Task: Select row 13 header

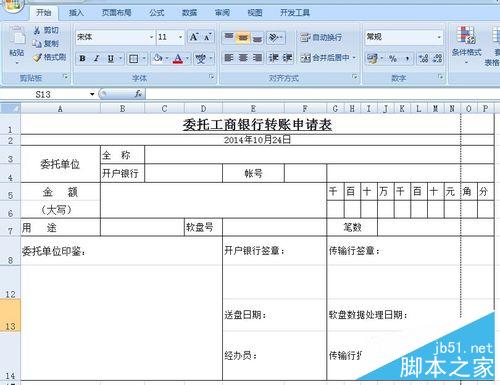Action: pos(10,315)
